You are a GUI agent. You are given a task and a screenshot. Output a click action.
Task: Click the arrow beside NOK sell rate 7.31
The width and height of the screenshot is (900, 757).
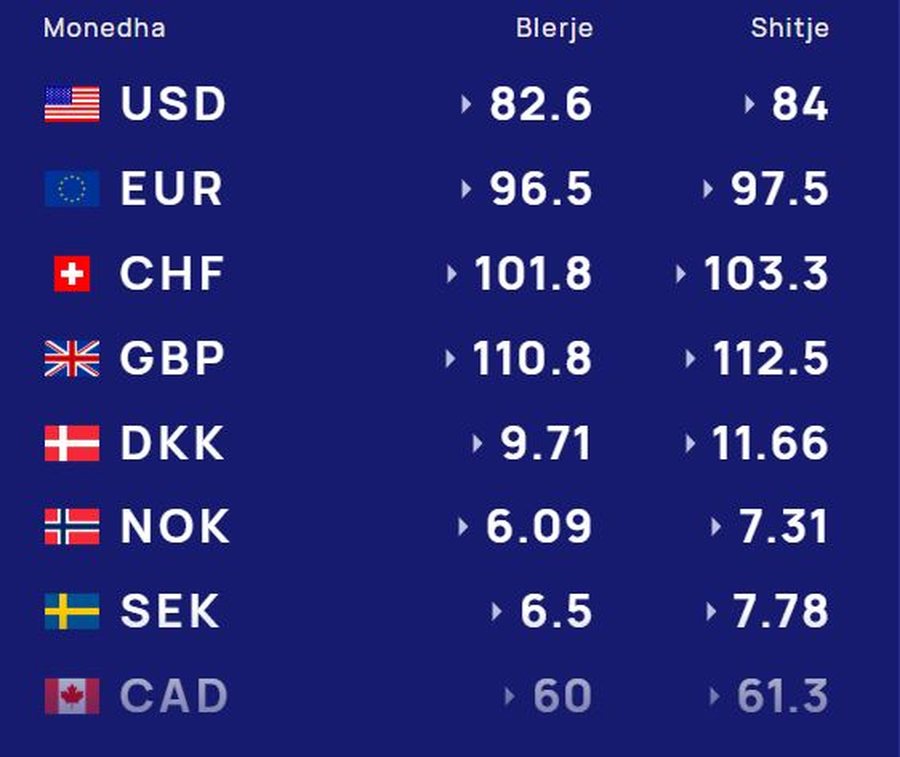[x=715, y=526]
